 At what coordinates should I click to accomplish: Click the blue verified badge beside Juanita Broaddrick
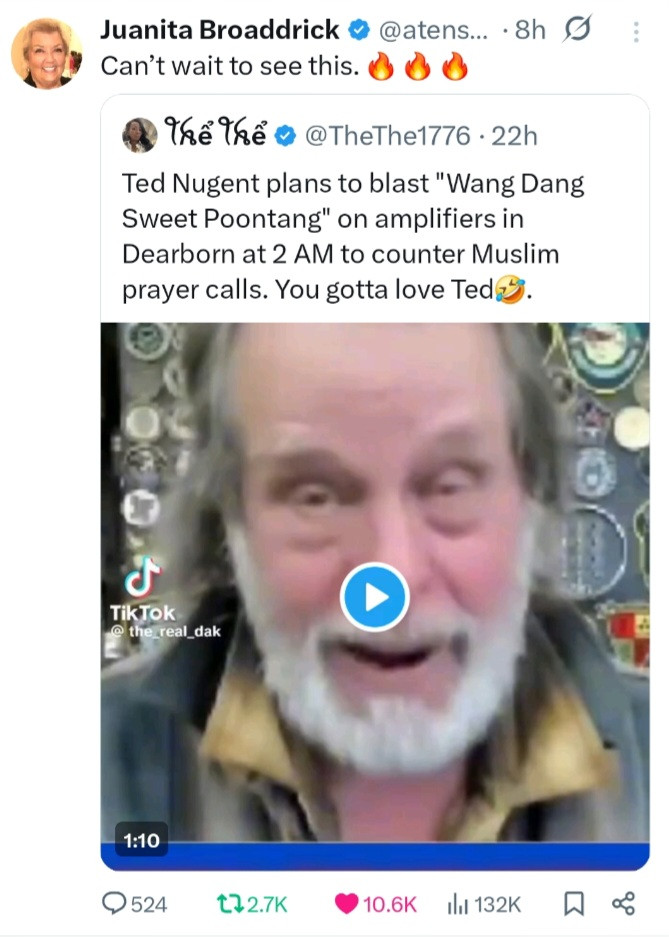tap(358, 30)
